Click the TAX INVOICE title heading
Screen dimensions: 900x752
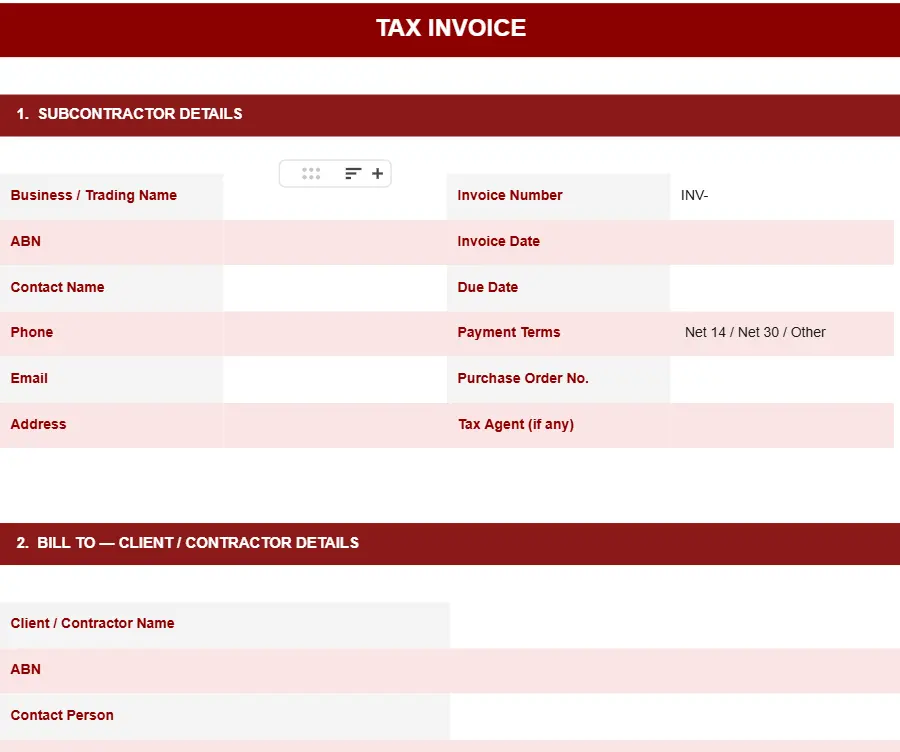pyautogui.click(x=451, y=28)
